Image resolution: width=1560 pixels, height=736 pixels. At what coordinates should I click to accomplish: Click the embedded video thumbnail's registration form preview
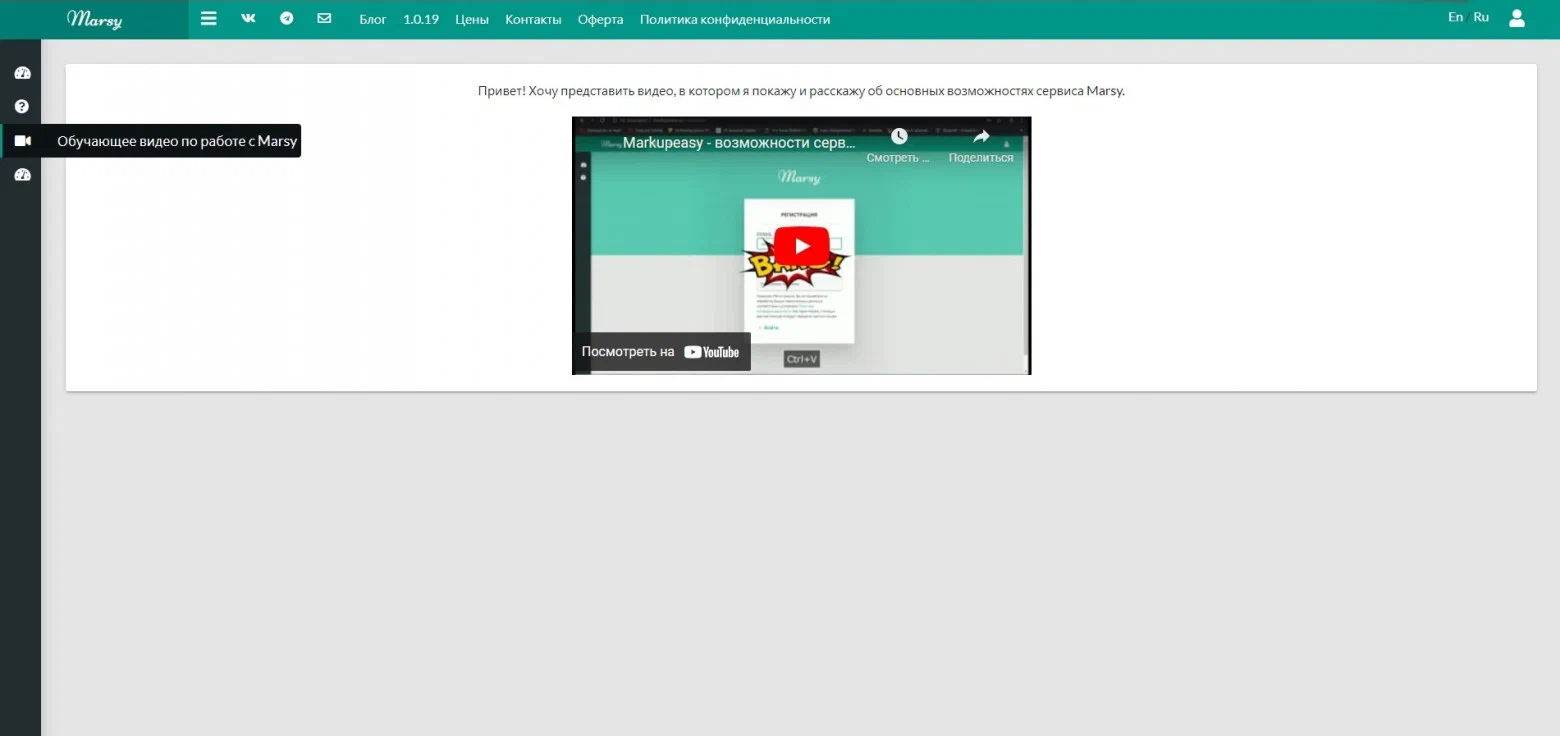tap(799, 271)
